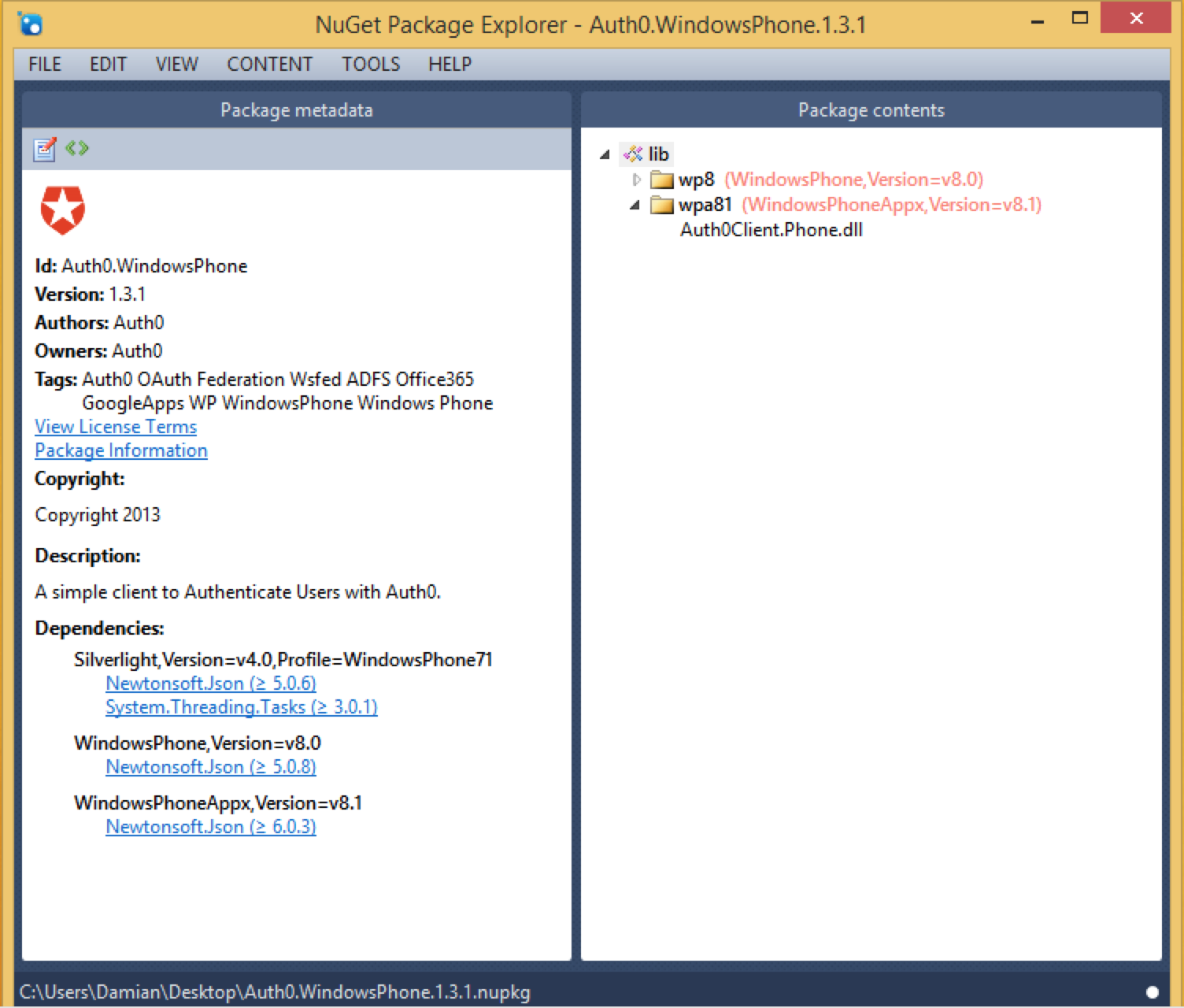Click the Version value 1.3.1
Screen dimensions: 1184x1008
point(127,295)
